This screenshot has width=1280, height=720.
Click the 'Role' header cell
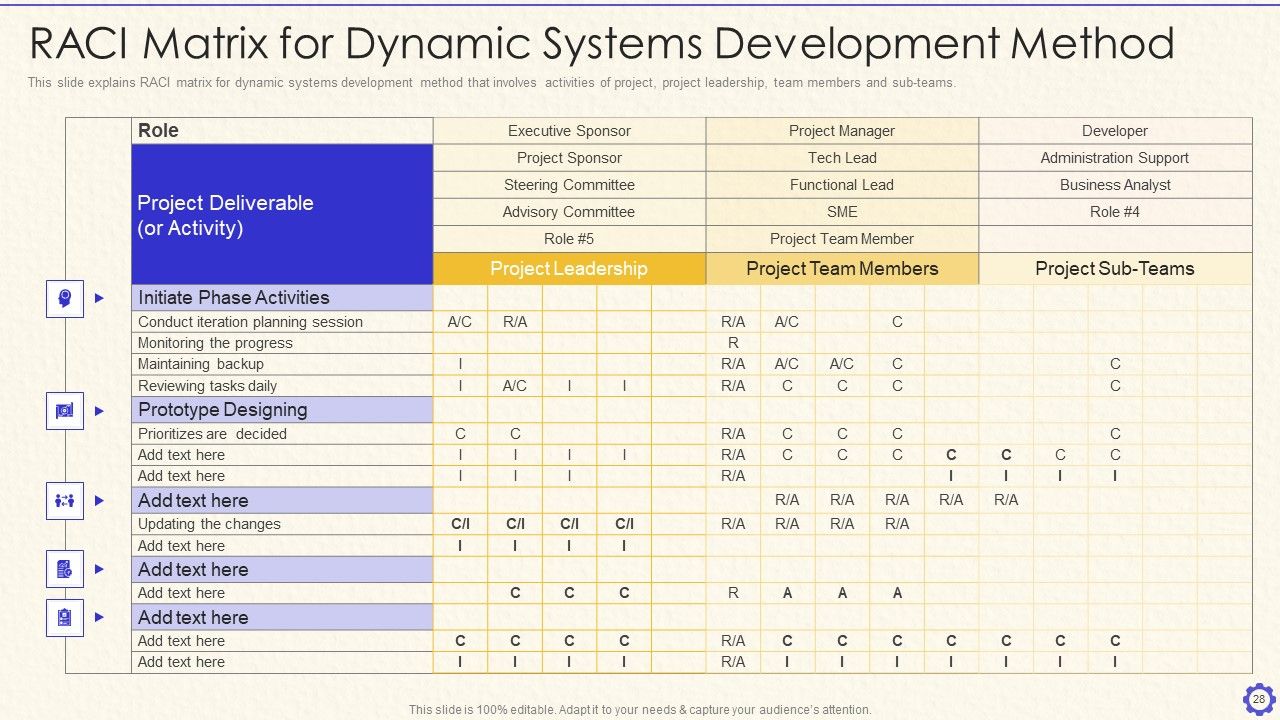[x=282, y=131]
